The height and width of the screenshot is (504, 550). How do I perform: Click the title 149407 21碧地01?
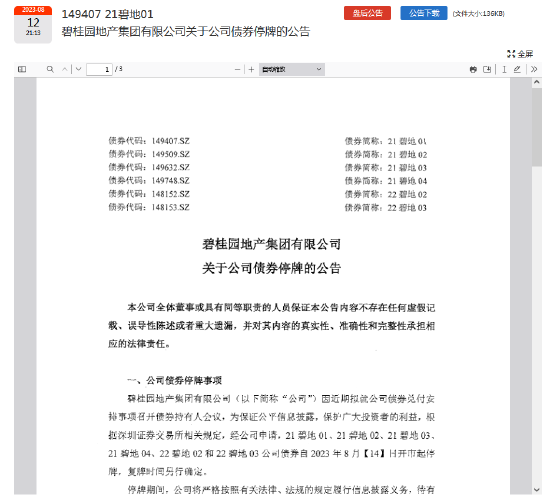tap(107, 14)
